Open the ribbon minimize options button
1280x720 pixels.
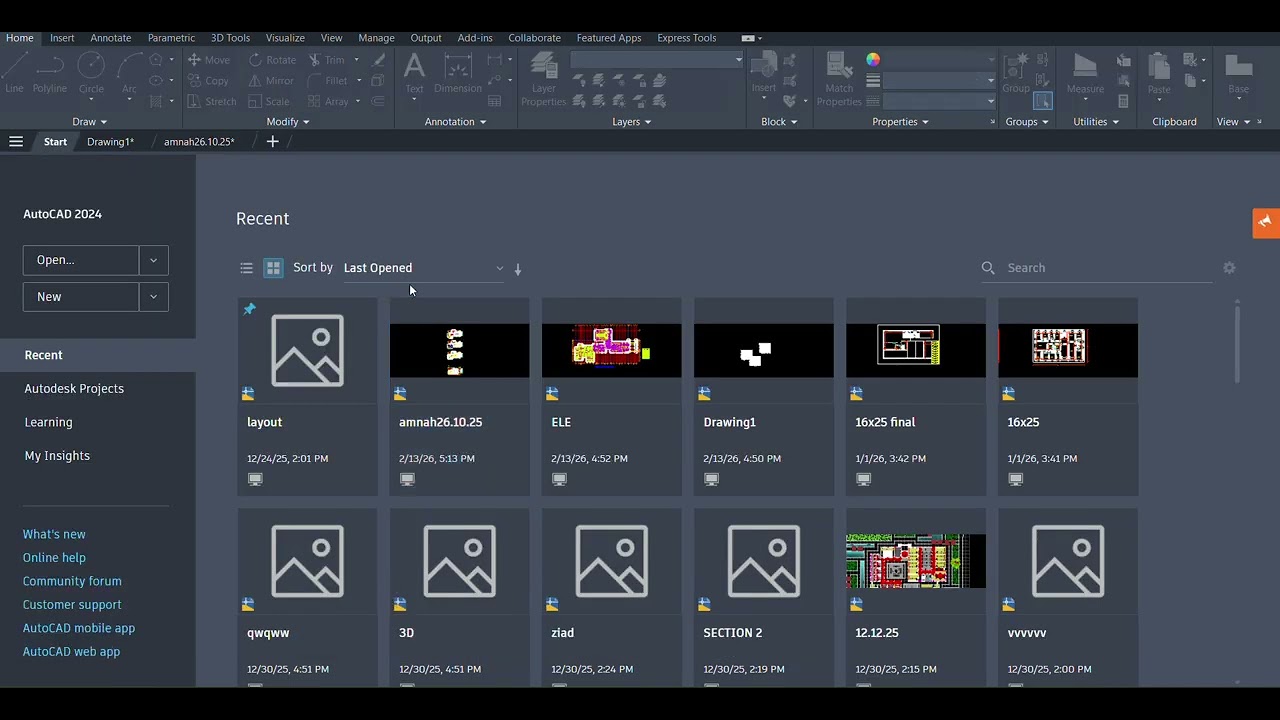point(752,38)
